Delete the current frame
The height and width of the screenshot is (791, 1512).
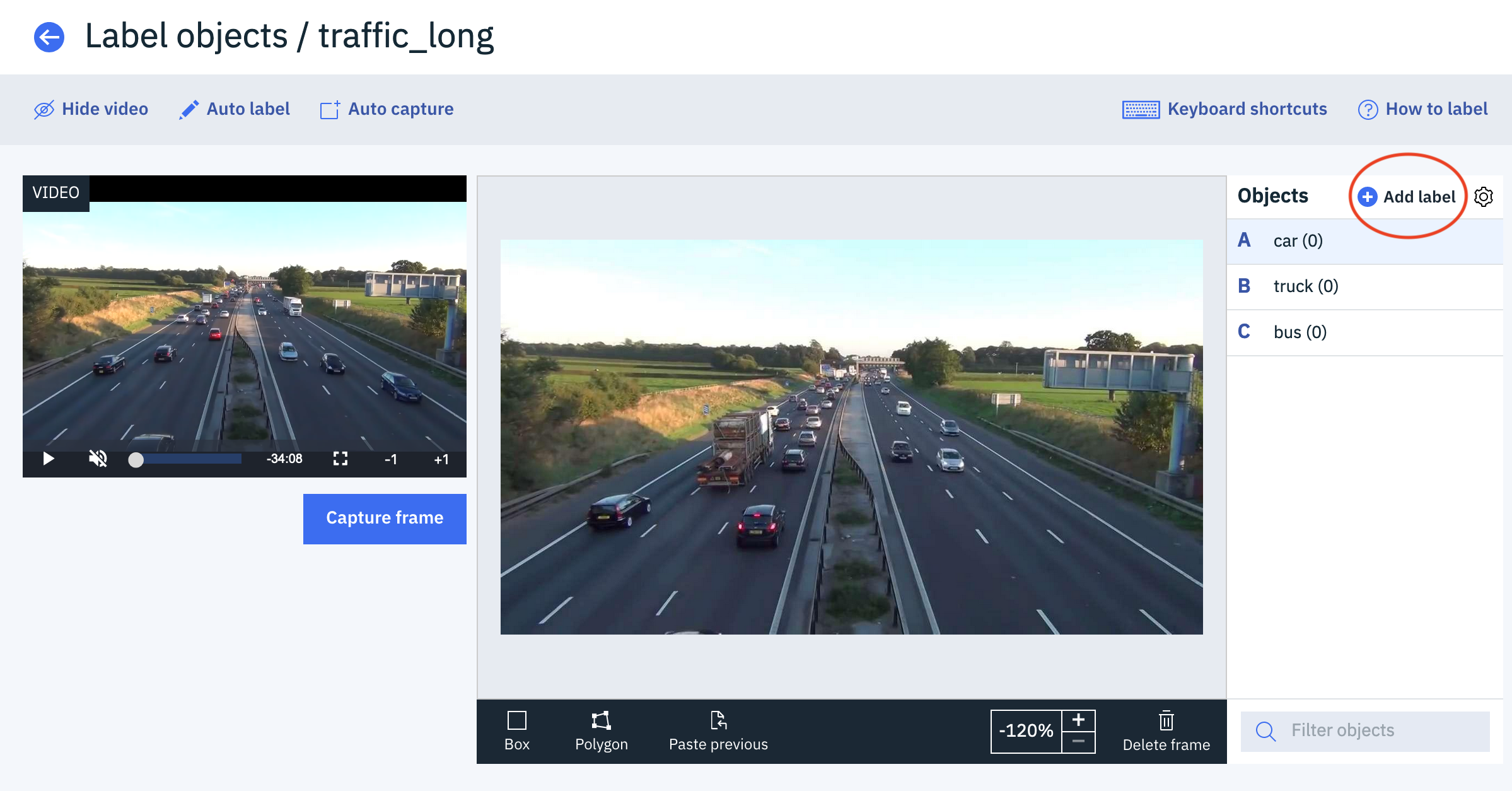pyautogui.click(x=1166, y=730)
